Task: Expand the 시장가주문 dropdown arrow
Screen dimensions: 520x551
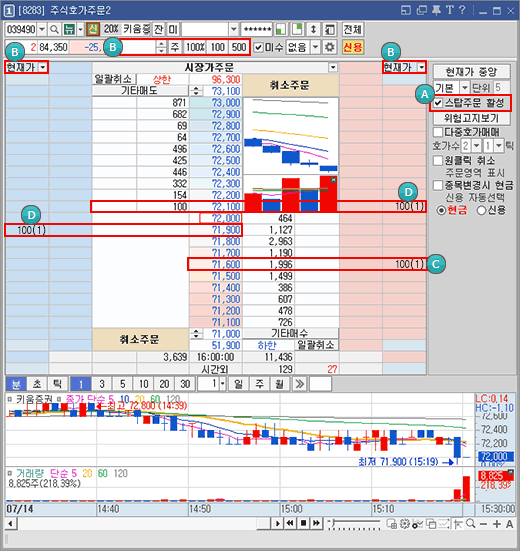Action: coord(332,67)
